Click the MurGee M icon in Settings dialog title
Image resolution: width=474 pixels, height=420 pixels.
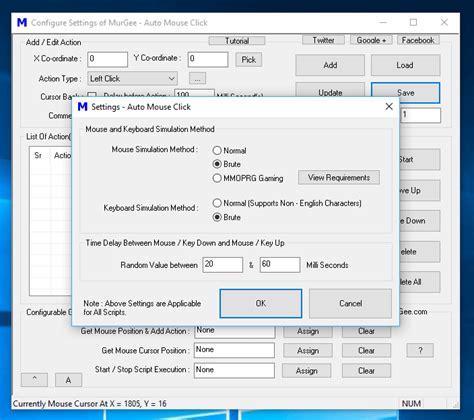[x=82, y=107]
